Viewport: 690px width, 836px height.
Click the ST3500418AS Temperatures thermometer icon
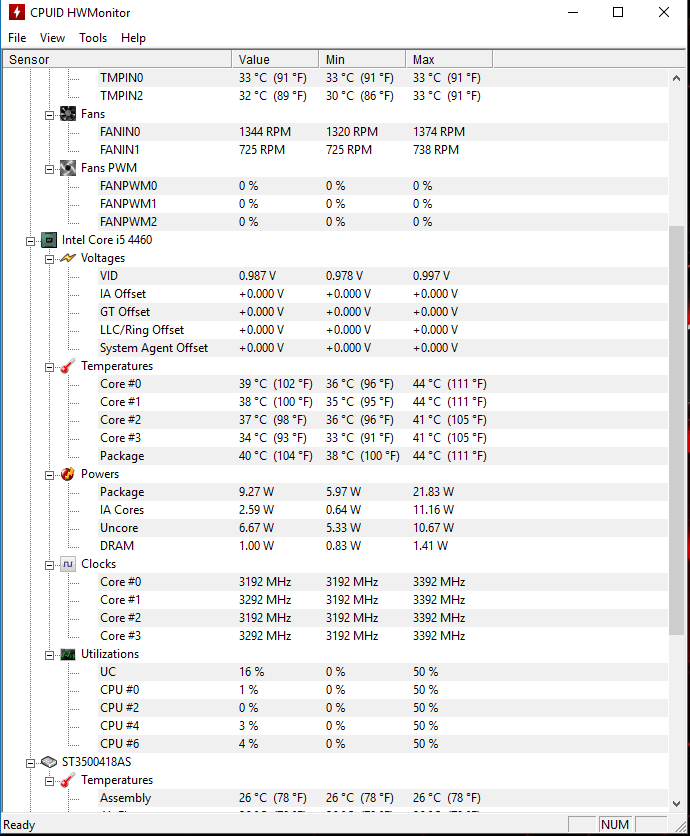[x=68, y=780]
